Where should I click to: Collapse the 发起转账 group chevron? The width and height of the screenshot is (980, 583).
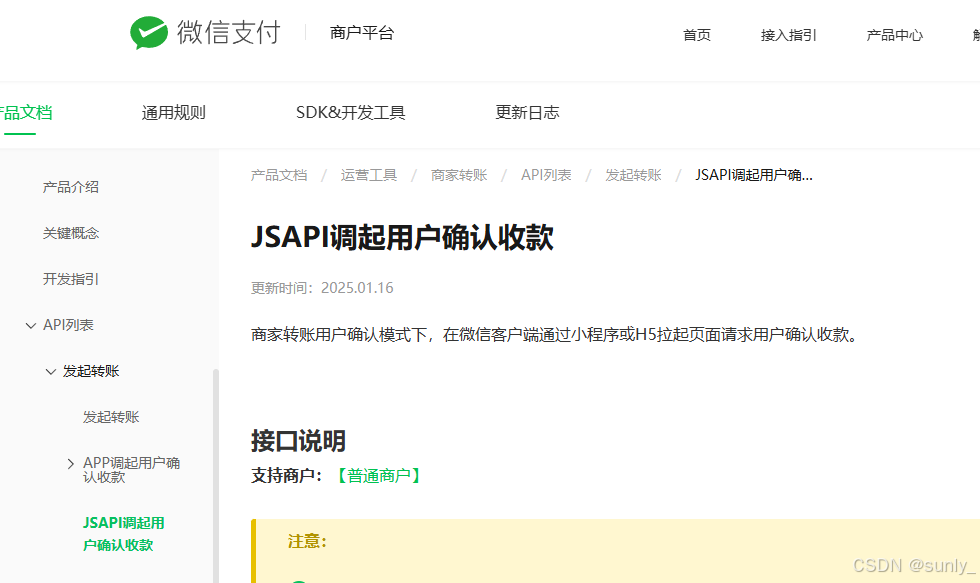click(51, 372)
